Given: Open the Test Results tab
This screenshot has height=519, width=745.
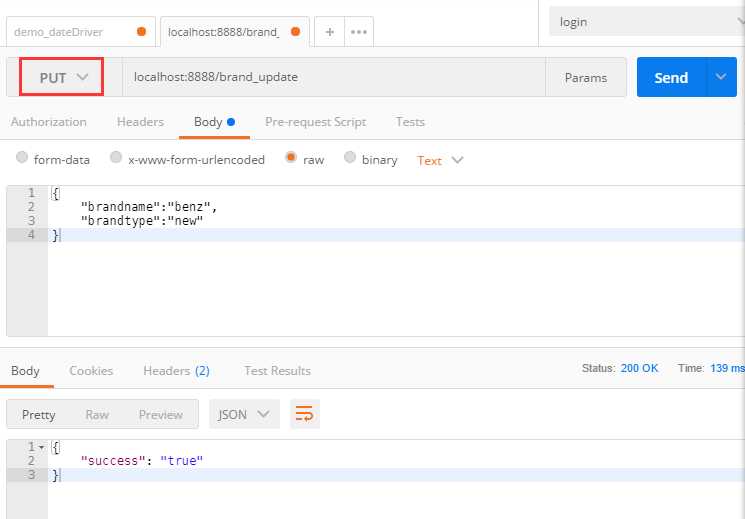Looking at the screenshot, I should coord(277,371).
